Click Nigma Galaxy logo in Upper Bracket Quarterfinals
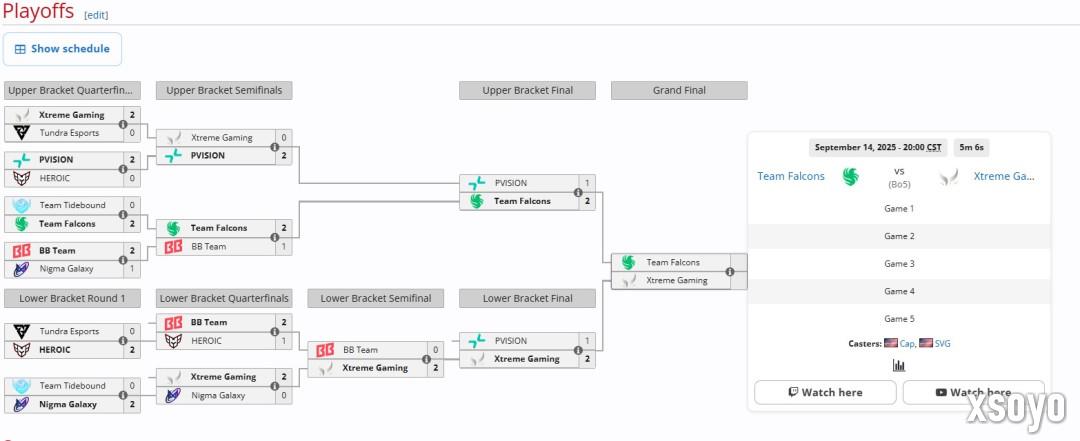The height and width of the screenshot is (441, 1080). coord(21,269)
